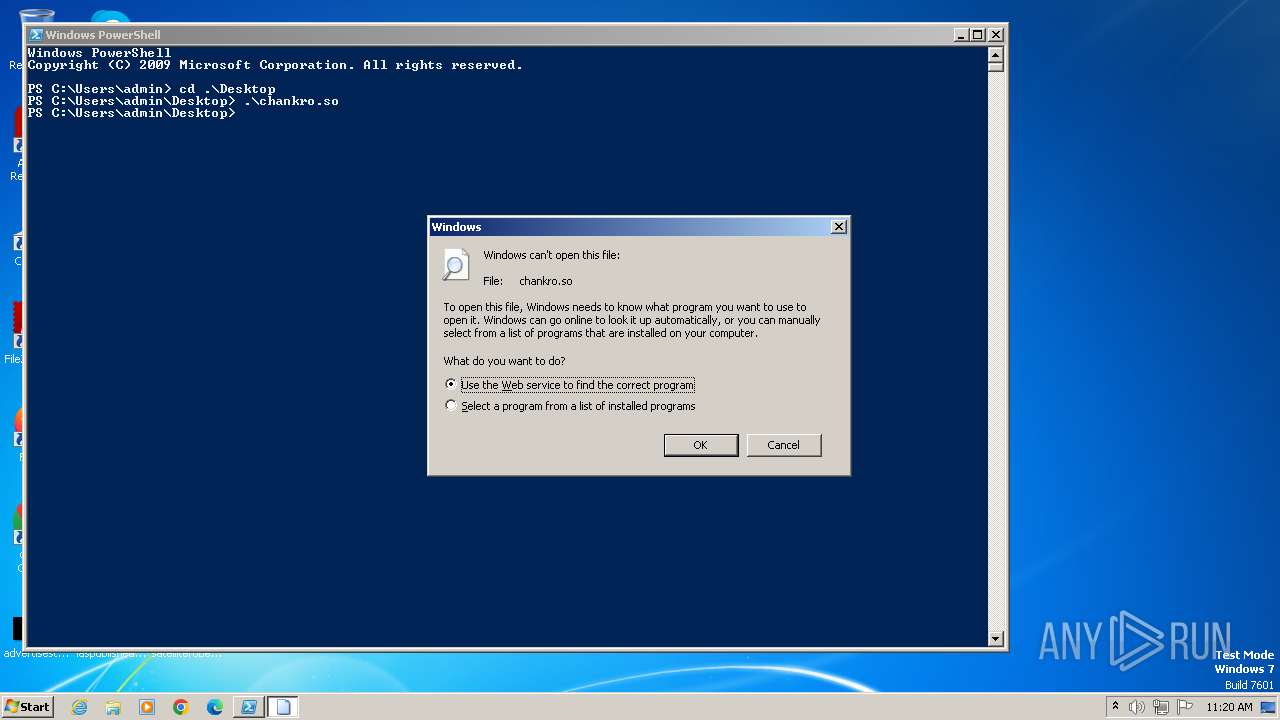Click the 'cd .\Desktop' command line
Image resolution: width=1280 pixels, height=720 pixels.
[x=227, y=89]
